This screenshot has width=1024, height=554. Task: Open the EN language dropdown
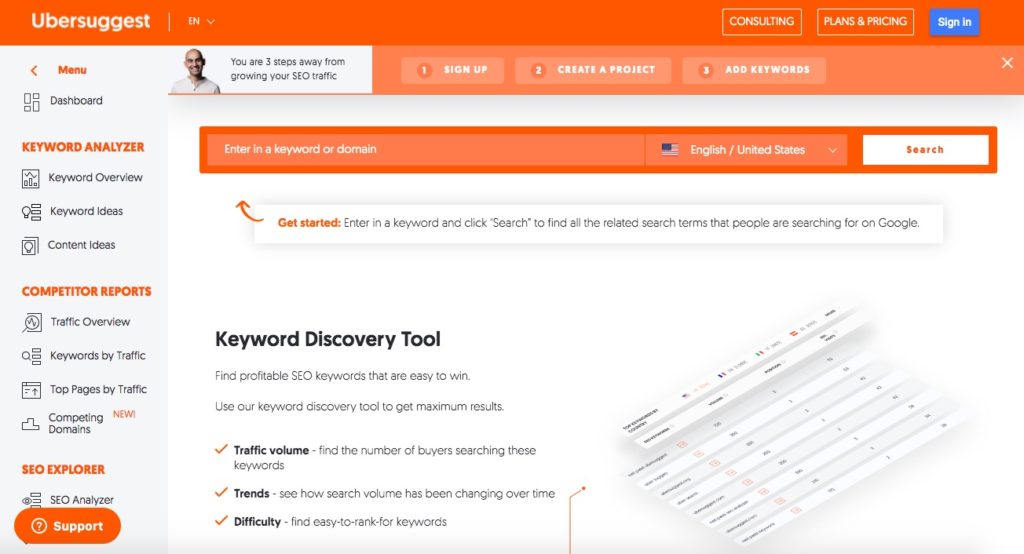tap(201, 21)
